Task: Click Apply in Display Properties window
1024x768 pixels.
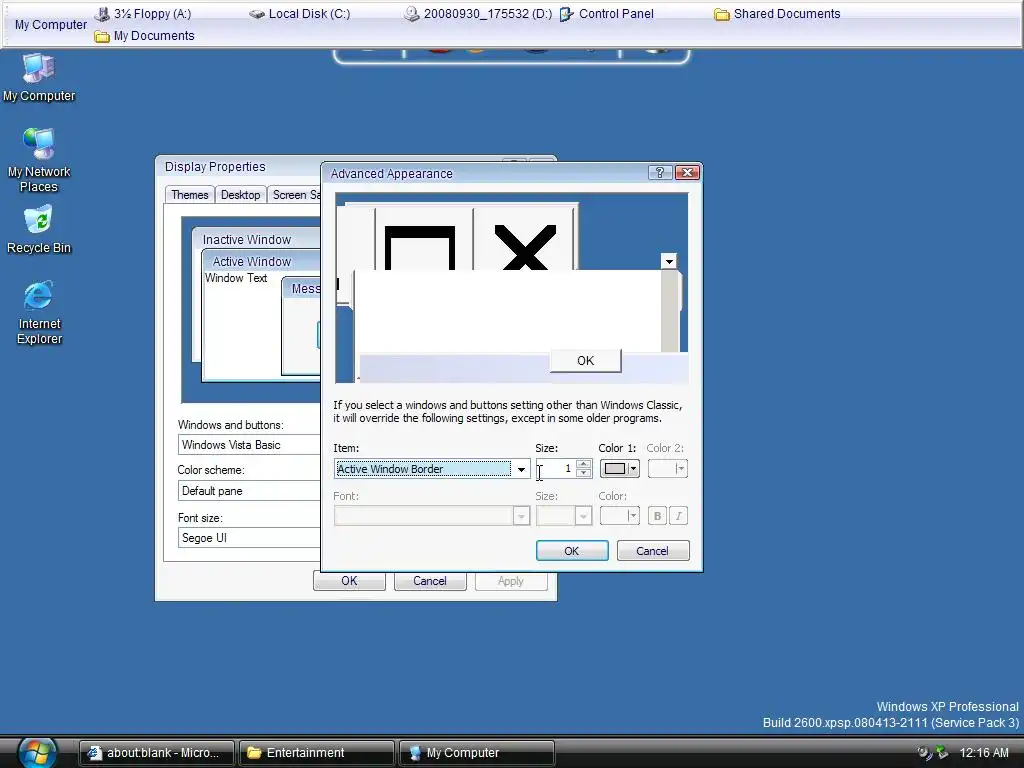Action: (x=511, y=581)
